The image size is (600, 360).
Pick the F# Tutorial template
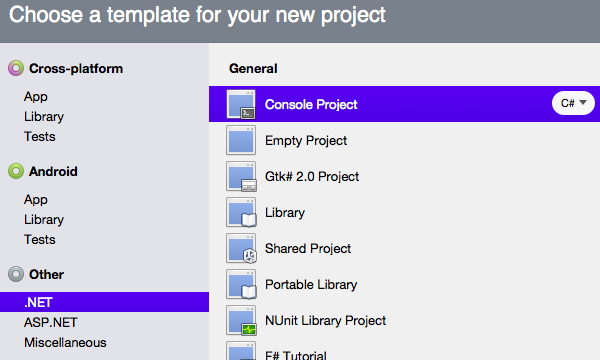[296, 355]
